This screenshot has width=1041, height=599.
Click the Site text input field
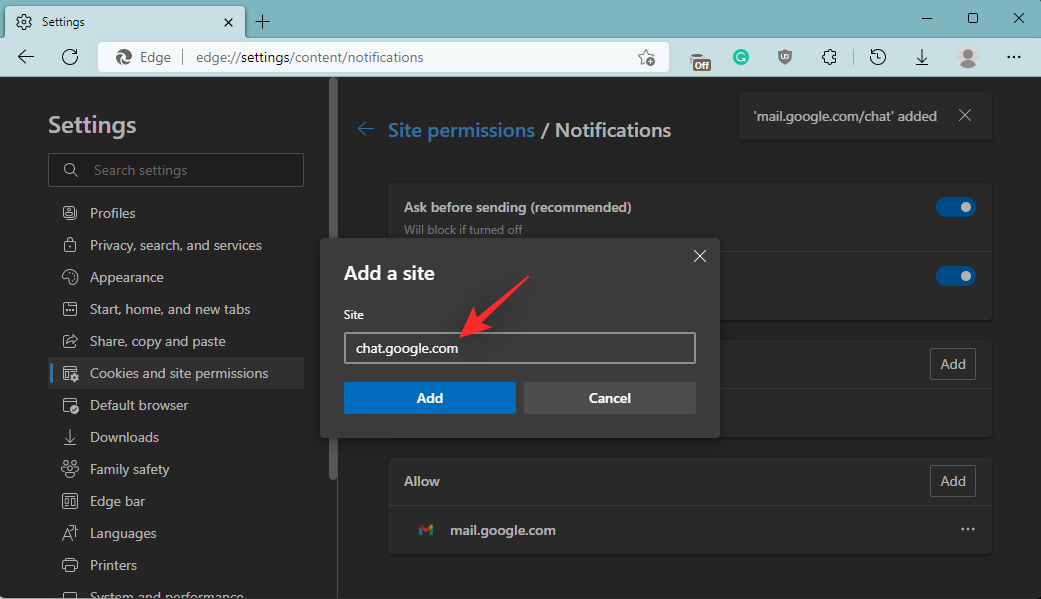tap(518, 348)
